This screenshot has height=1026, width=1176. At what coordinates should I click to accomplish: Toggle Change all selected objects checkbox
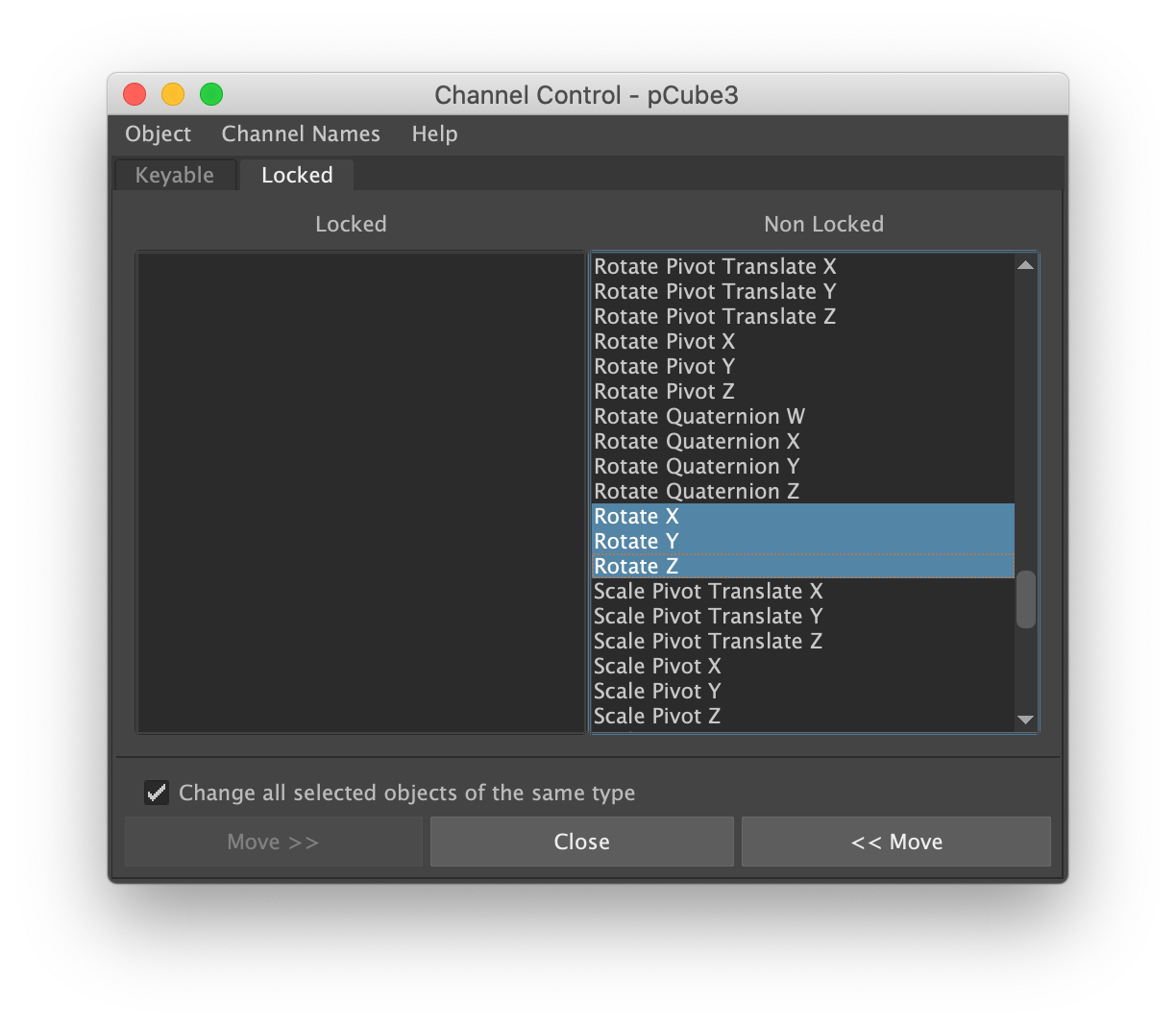[157, 793]
